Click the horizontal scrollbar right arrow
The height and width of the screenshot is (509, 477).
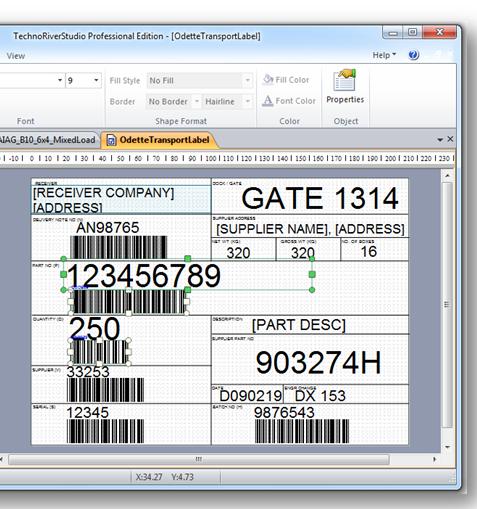click(x=434, y=459)
